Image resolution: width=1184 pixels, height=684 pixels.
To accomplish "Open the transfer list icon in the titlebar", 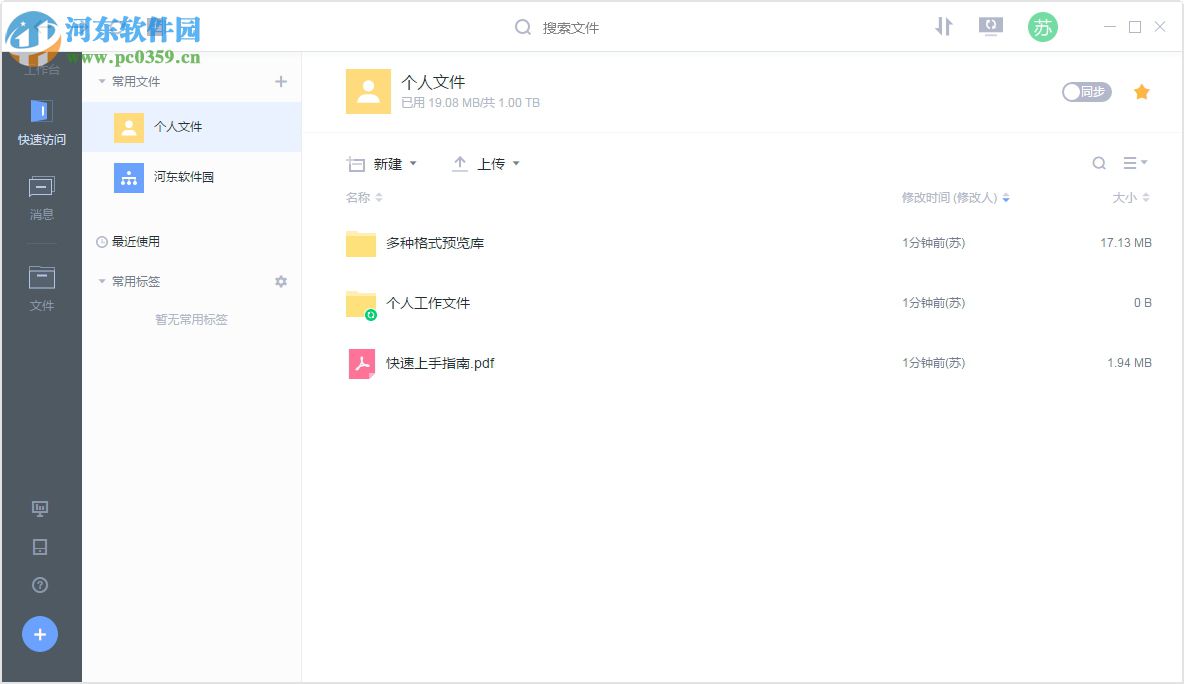I will tap(943, 27).
